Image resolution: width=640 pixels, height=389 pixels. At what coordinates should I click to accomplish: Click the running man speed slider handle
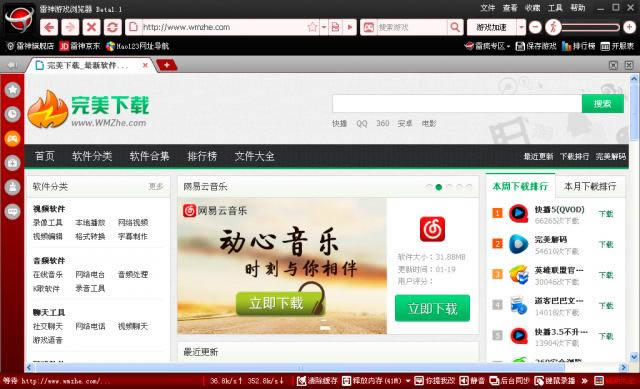(x=553, y=27)
